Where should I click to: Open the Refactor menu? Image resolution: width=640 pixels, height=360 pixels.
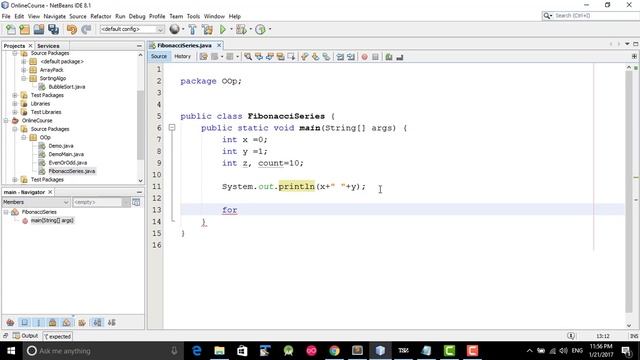click(101, 16)
